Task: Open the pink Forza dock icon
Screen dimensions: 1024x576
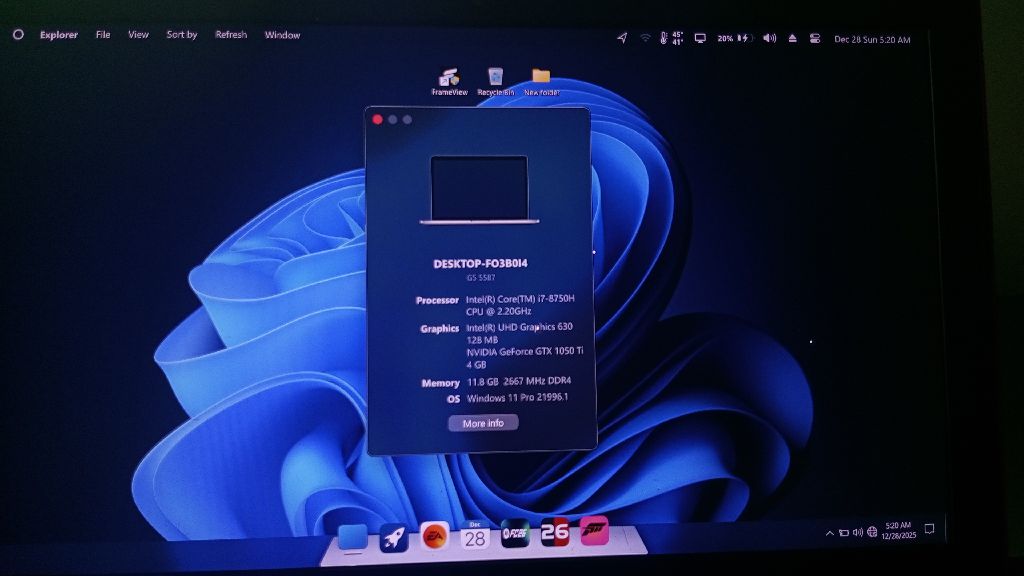Action: (x=597, y=535)
